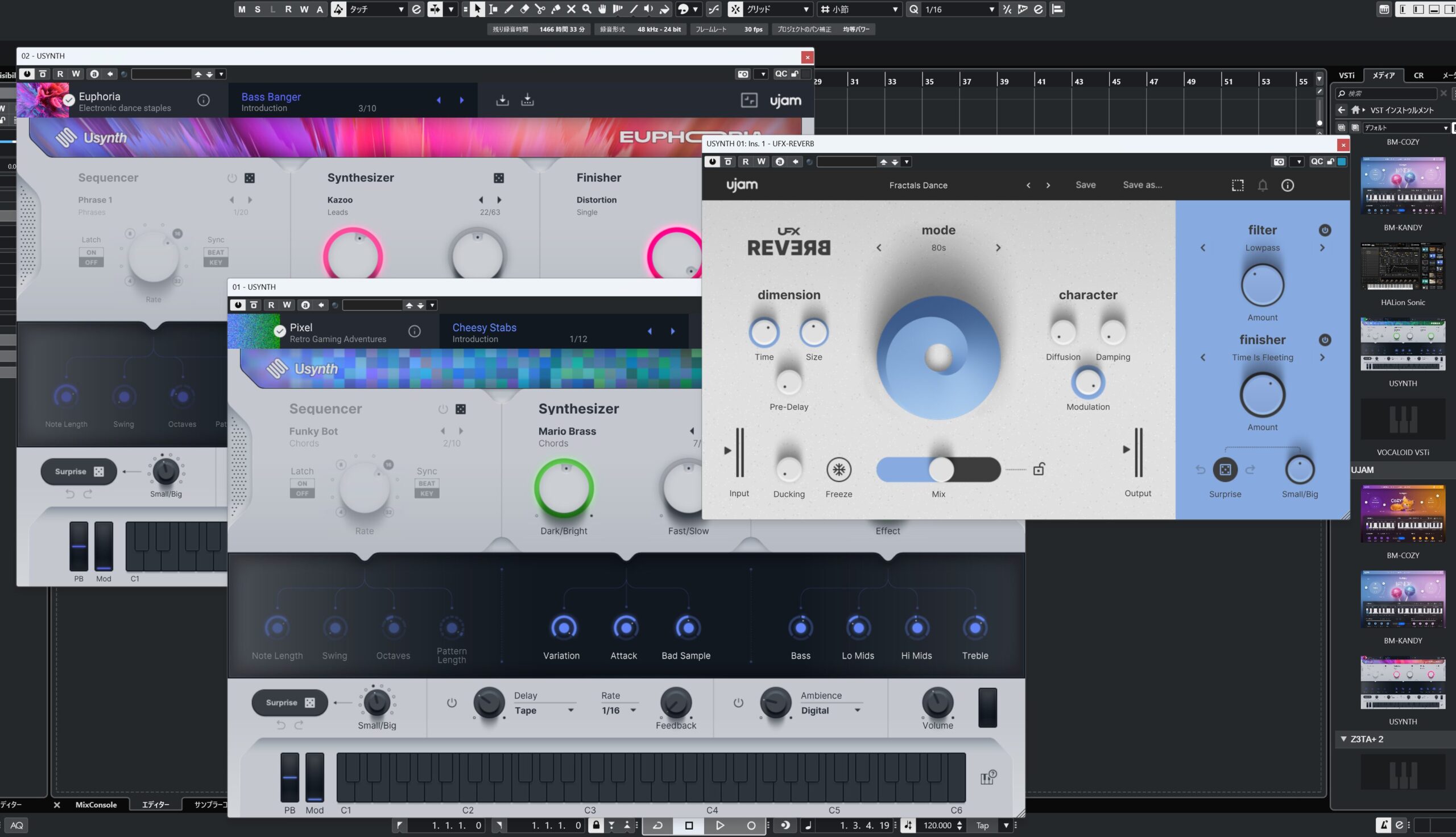Switch to the VSTi tab in right panel
1456x837 pixels.
[1346, 75]
